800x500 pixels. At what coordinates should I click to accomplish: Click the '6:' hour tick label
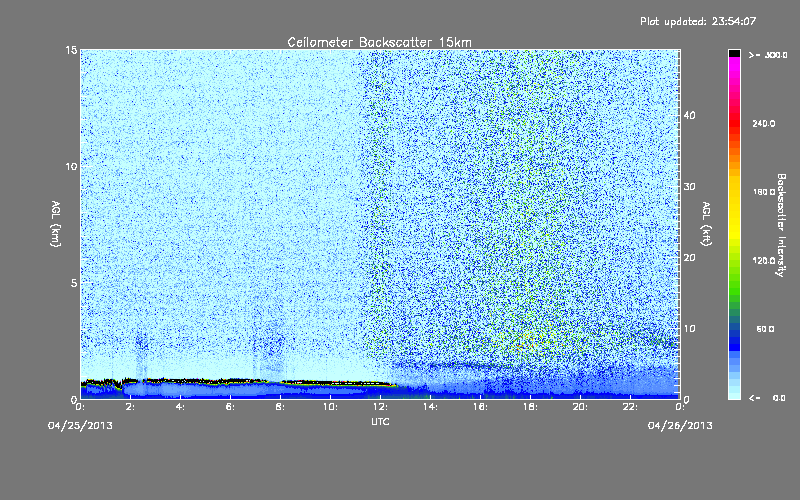coord(231,407)
